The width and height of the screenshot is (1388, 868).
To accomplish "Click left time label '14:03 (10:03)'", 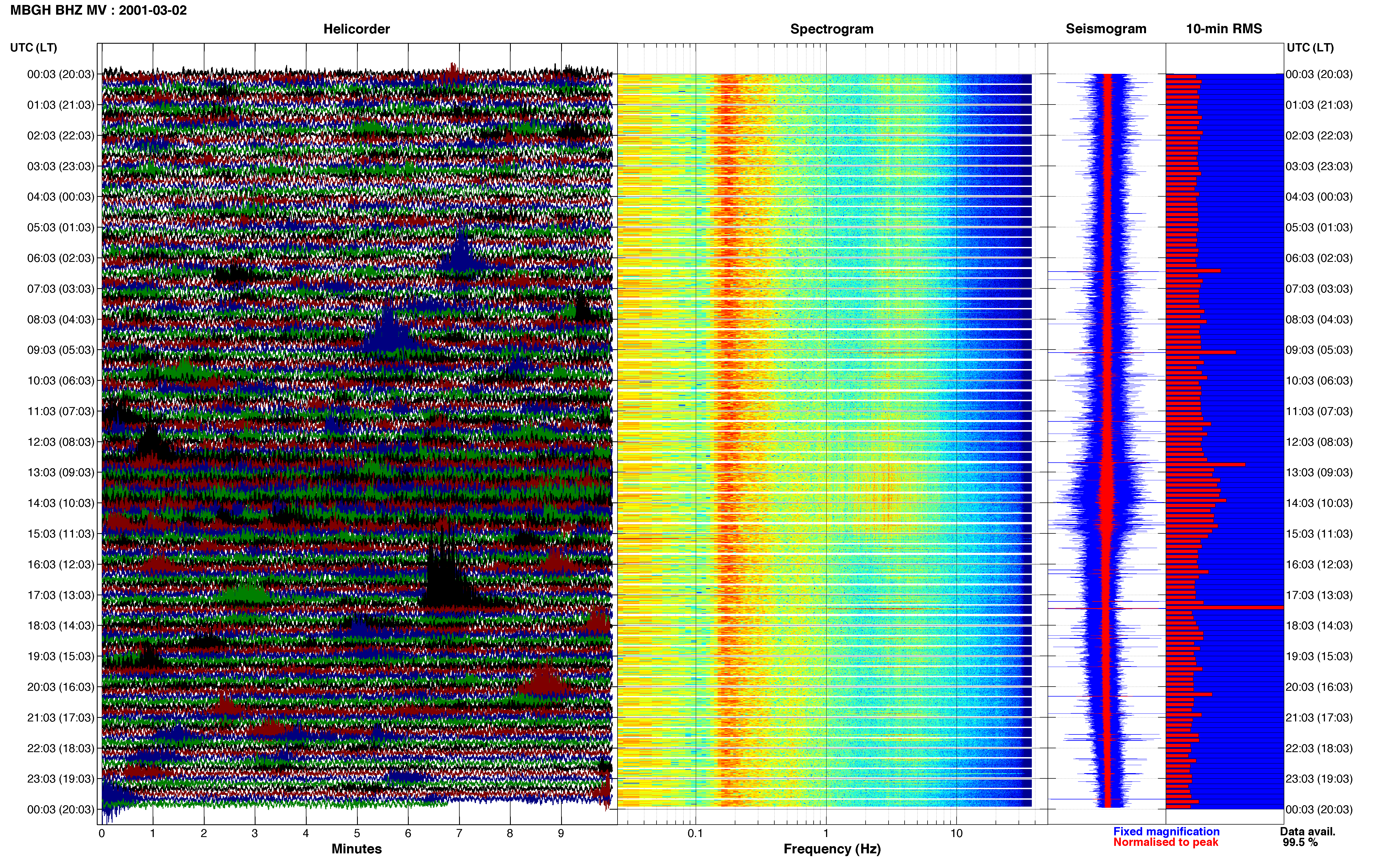I will tap(60, 503).
